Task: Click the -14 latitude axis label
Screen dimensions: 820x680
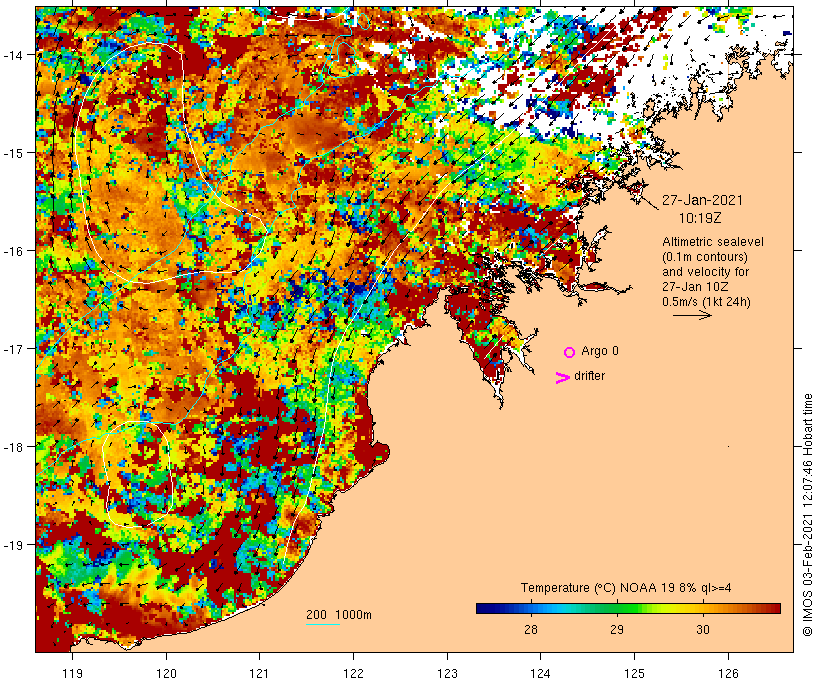Action: (18, 54)
